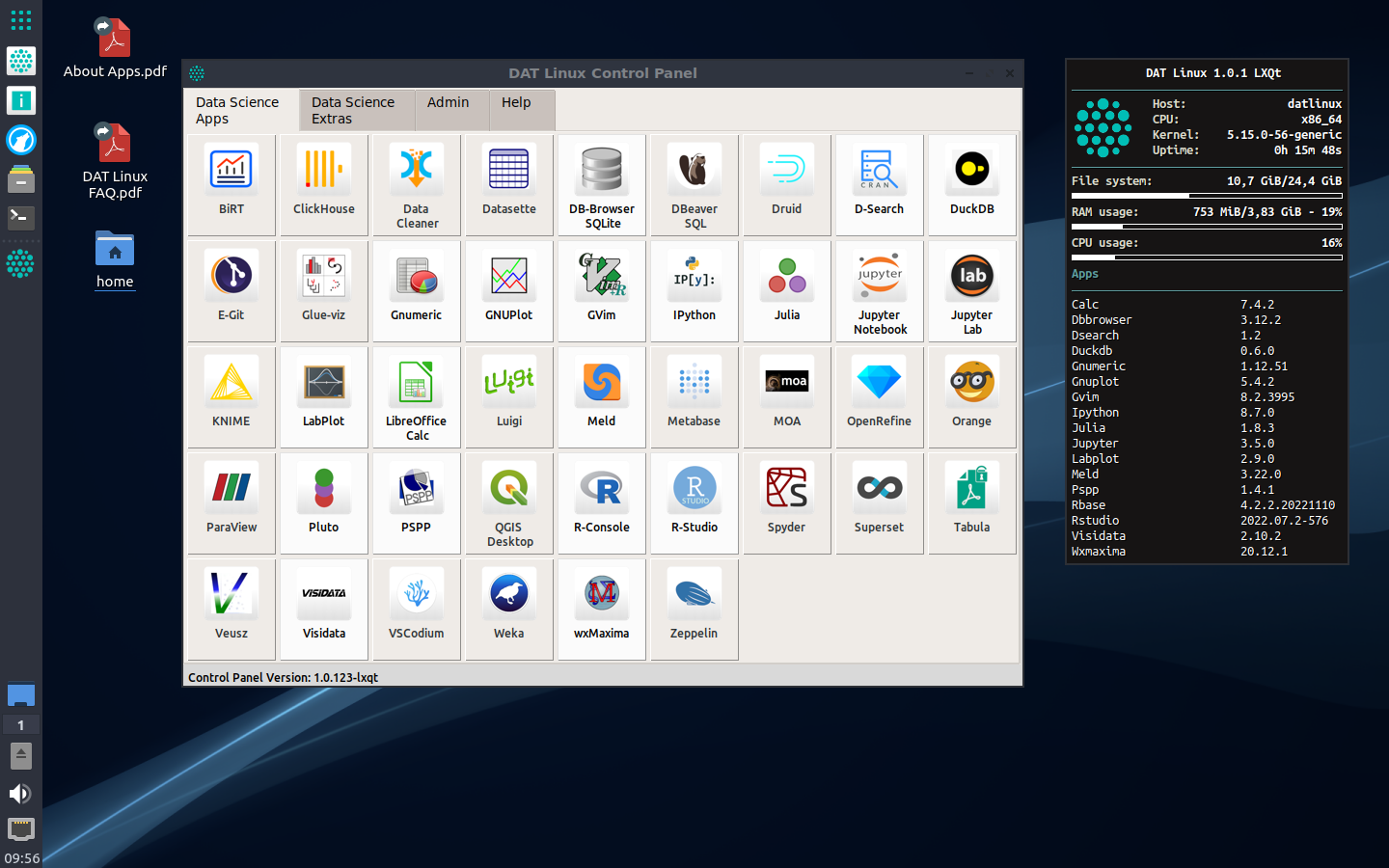Open the Gnumeric spreadsheet
The height and width of the screenshot is (868, 1389).
tap(417, 291)
